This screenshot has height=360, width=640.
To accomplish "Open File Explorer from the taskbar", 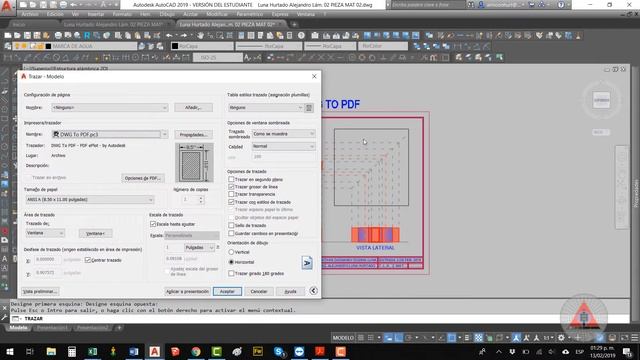I will [51, 351].
